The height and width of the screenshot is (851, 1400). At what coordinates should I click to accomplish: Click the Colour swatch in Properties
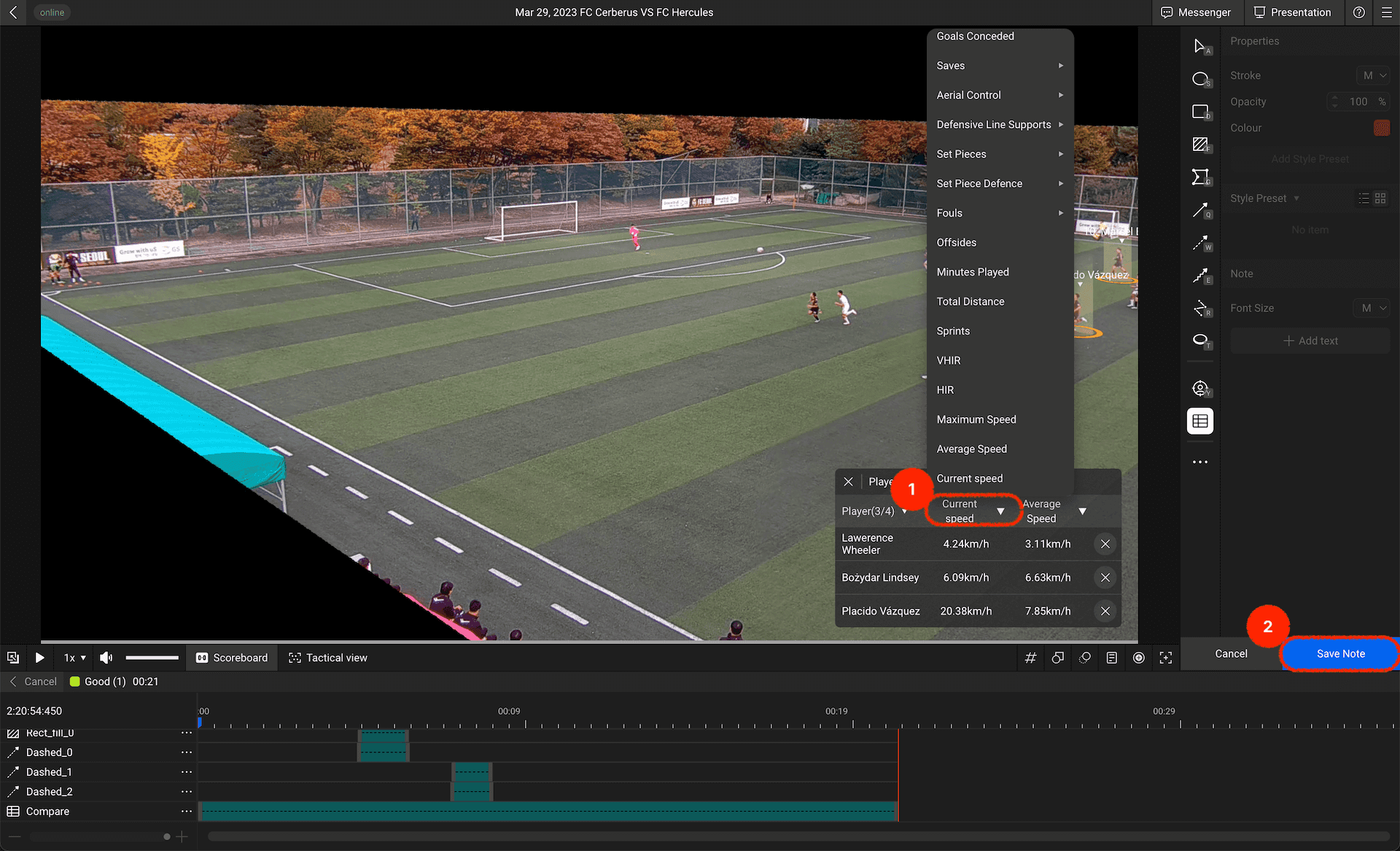[1381, 128]
